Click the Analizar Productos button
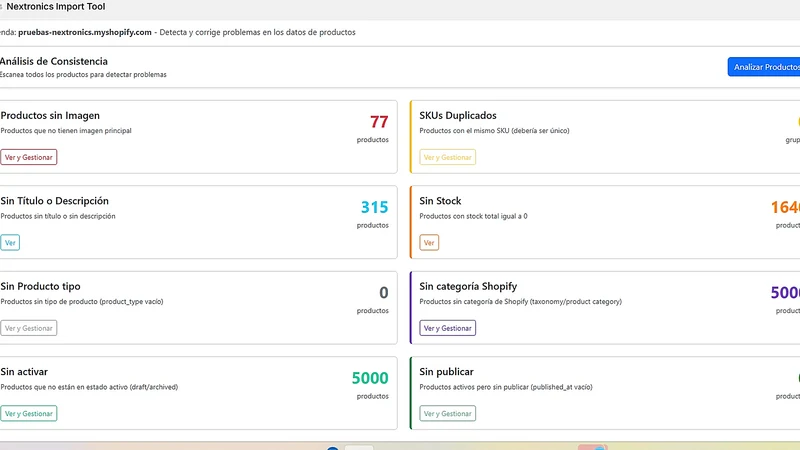The height and width of the screenshot is (450, 800). (x=764, y=67)
